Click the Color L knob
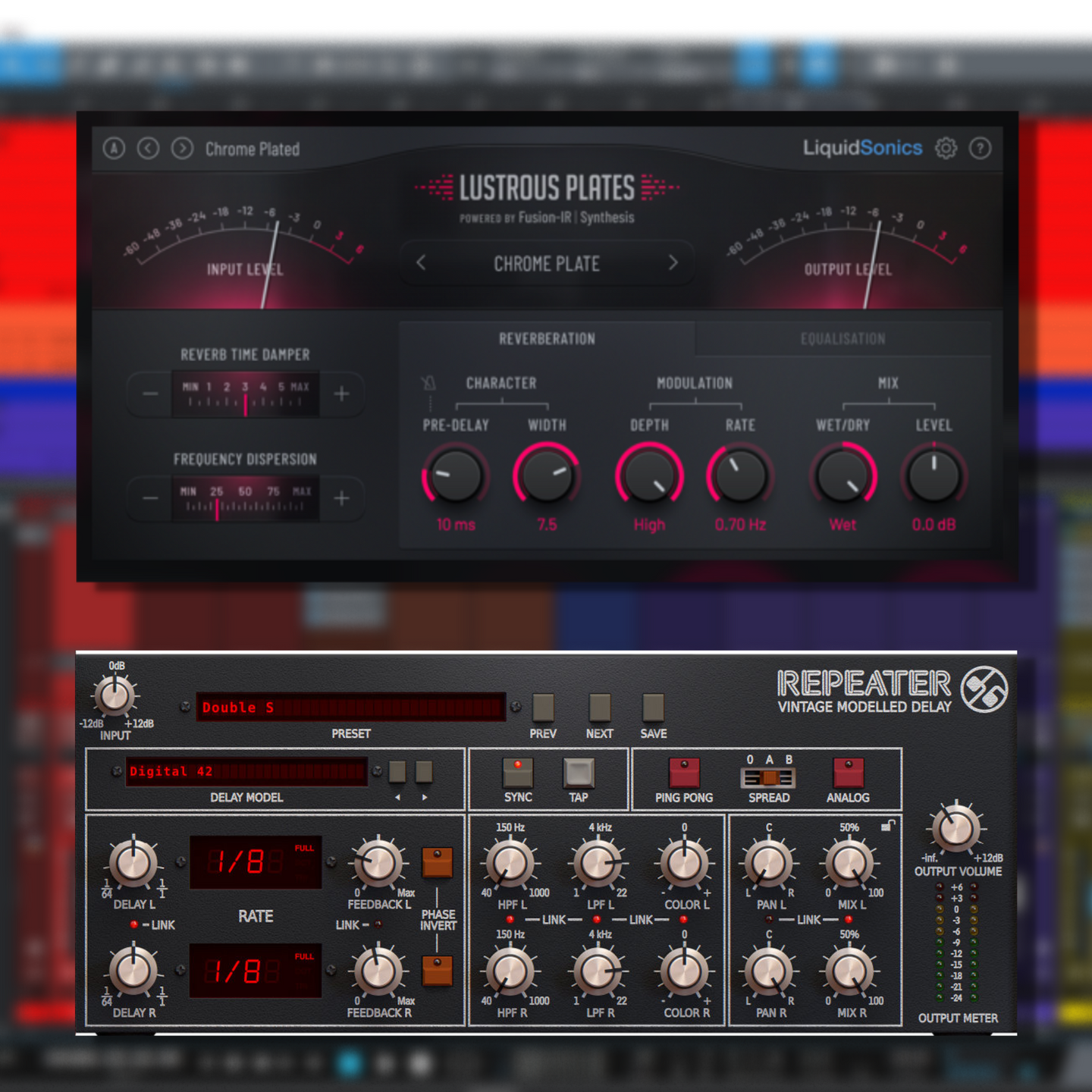 (x=684, y=863)
